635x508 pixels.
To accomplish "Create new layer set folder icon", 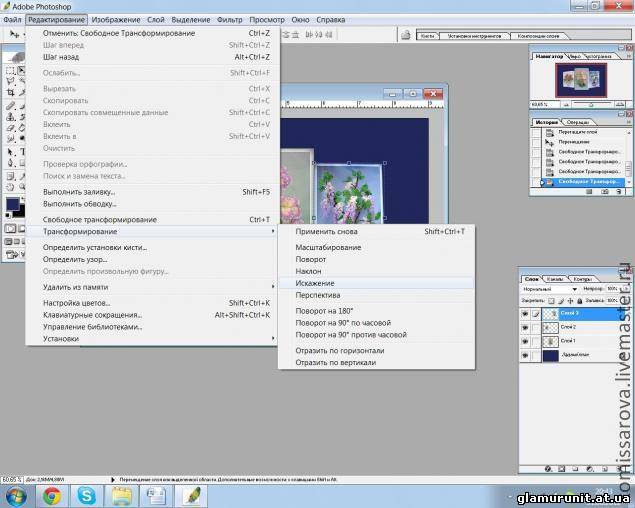I will tap(575, 469).
